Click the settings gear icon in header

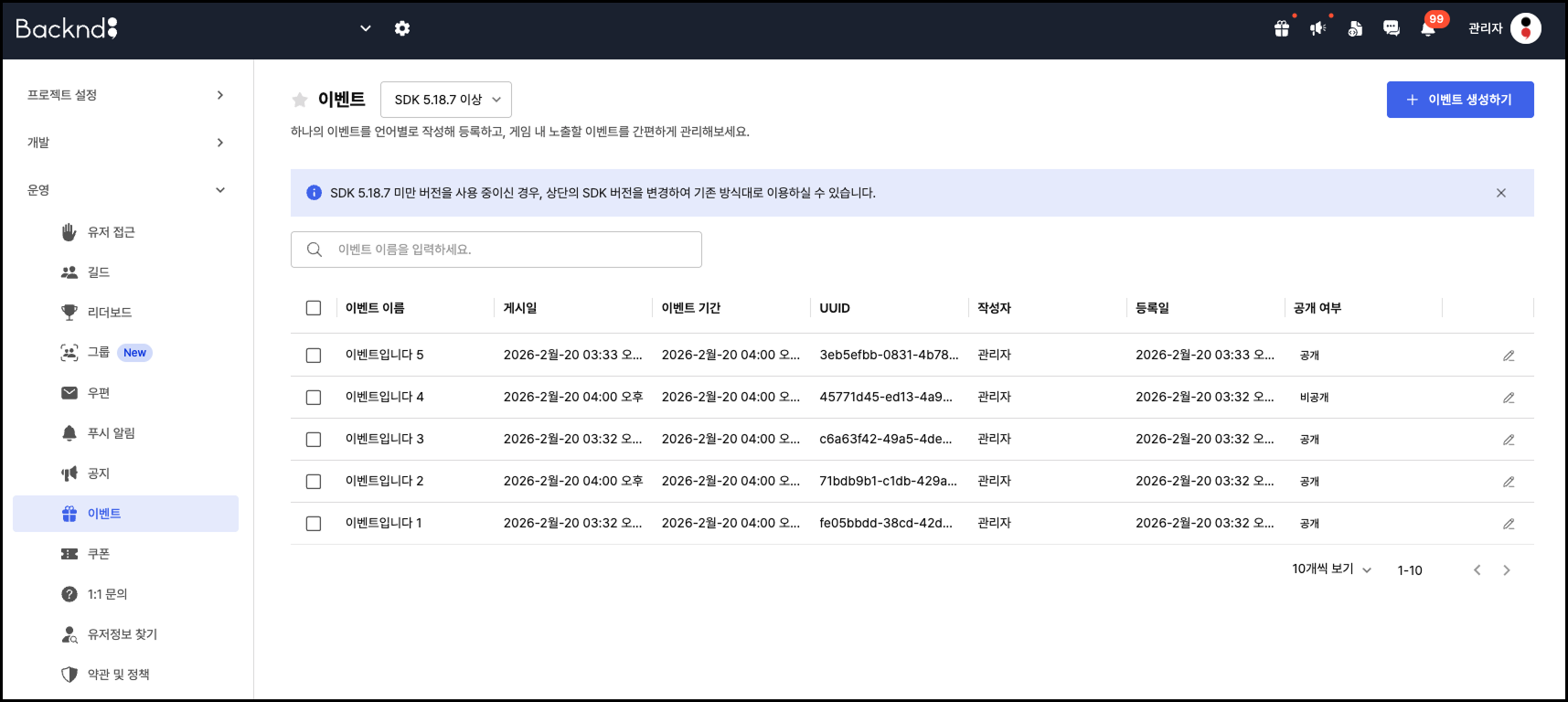pyautogui.click(x=402, y=28)
